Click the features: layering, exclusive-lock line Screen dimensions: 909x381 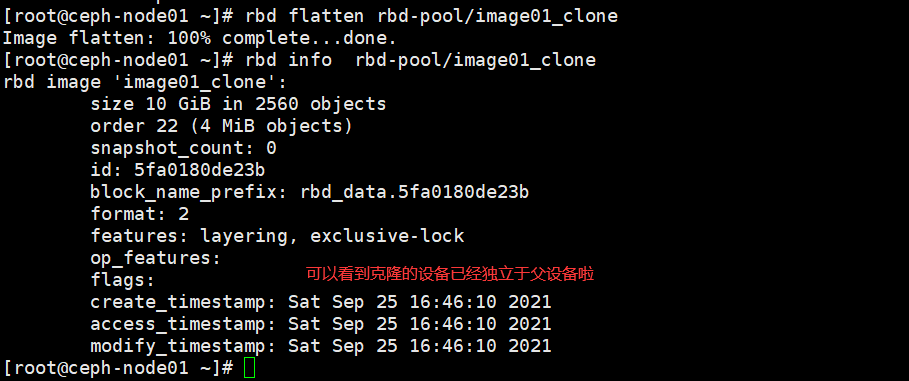click(x=277, y=237)
